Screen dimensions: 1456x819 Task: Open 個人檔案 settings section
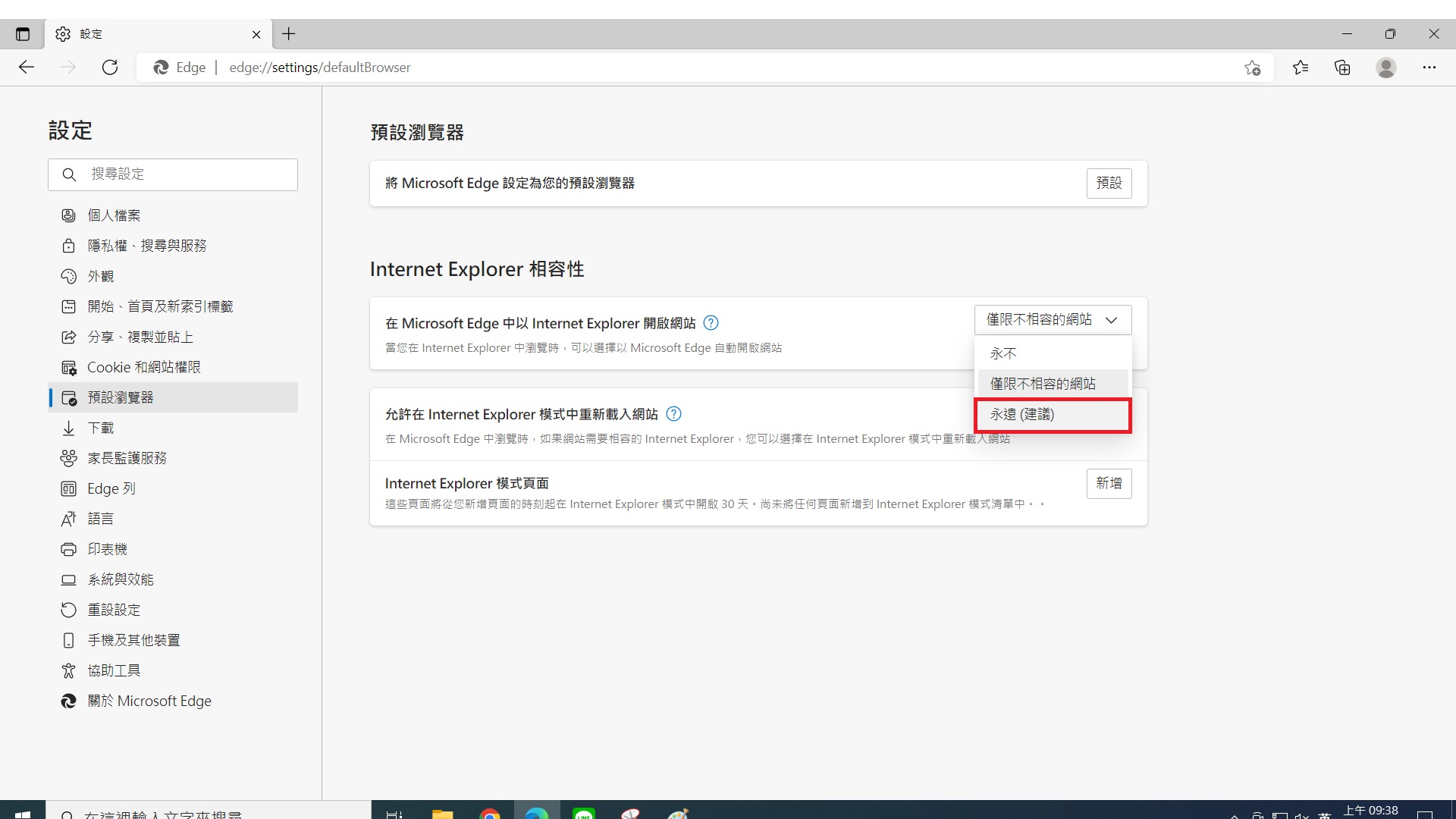click(x=173, y=215)
